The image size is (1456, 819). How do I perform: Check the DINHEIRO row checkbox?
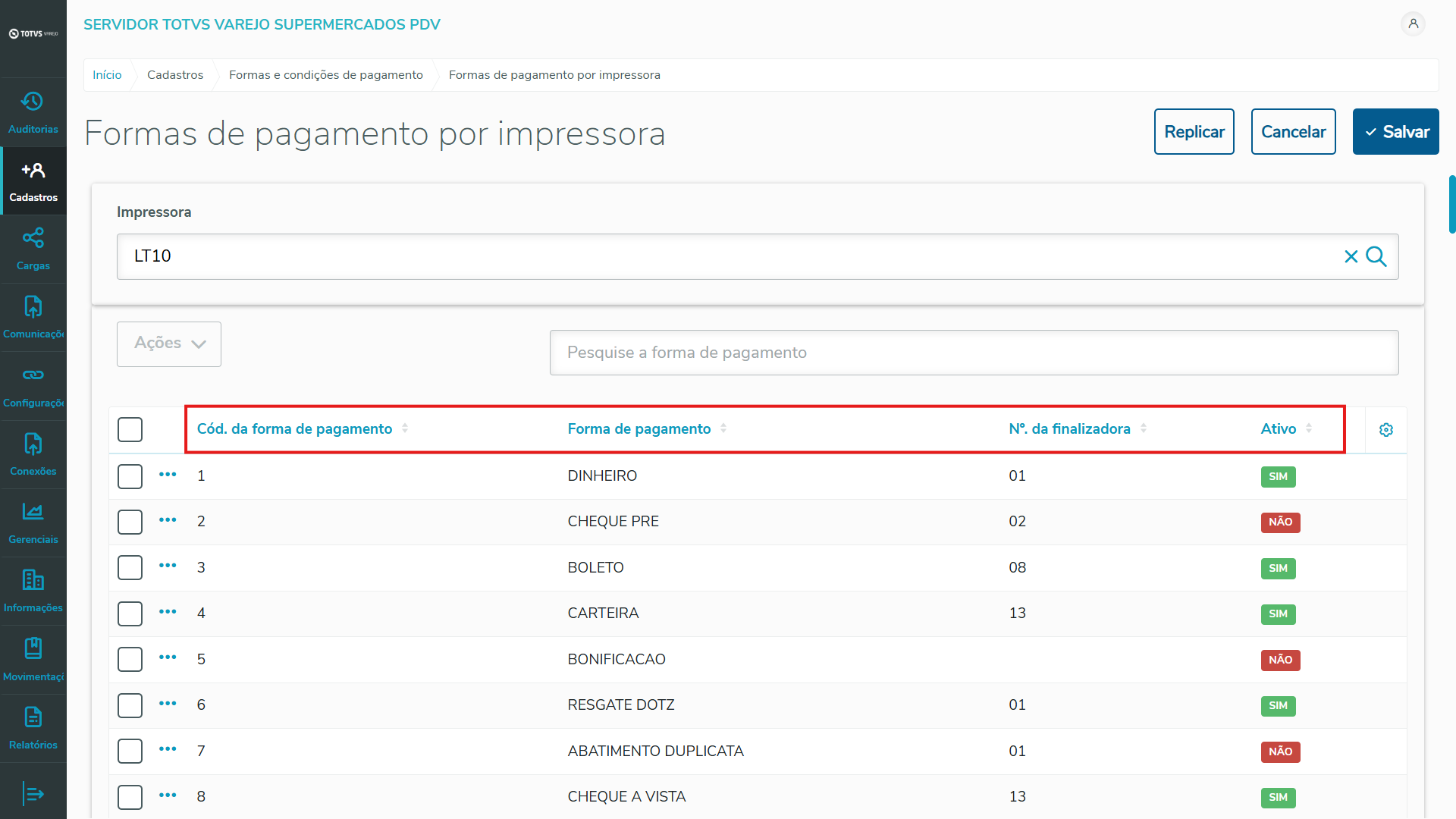(x=130, y=476)
